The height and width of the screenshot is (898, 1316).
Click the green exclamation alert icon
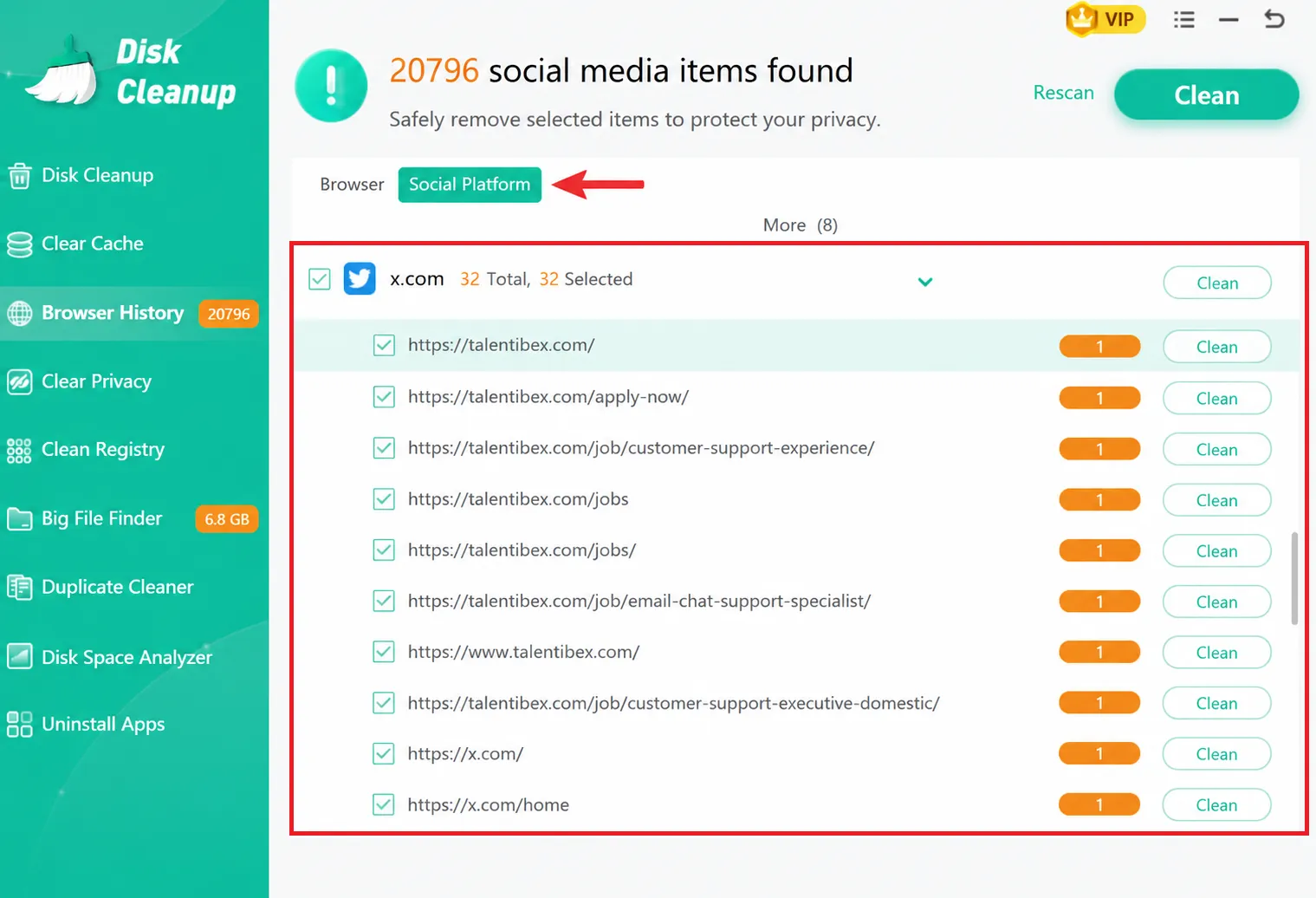point(331,86)
